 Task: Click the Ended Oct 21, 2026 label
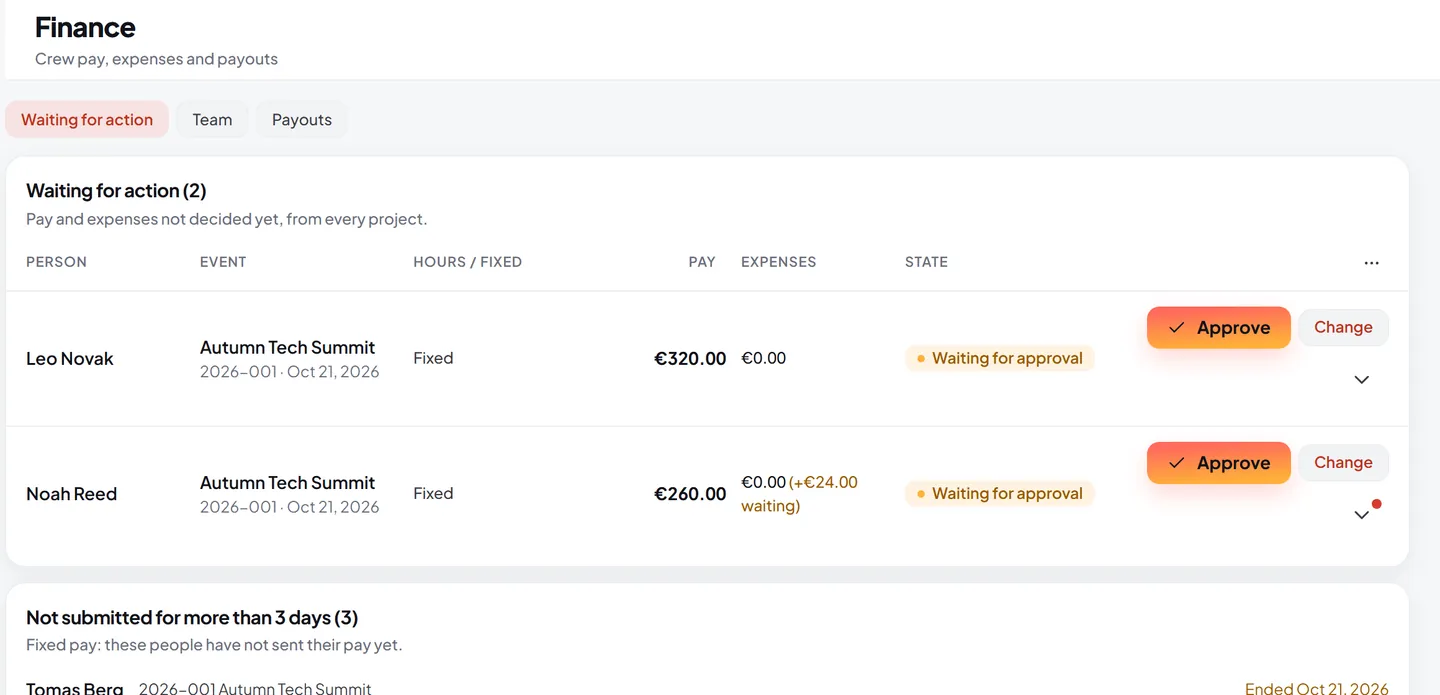1316,688
